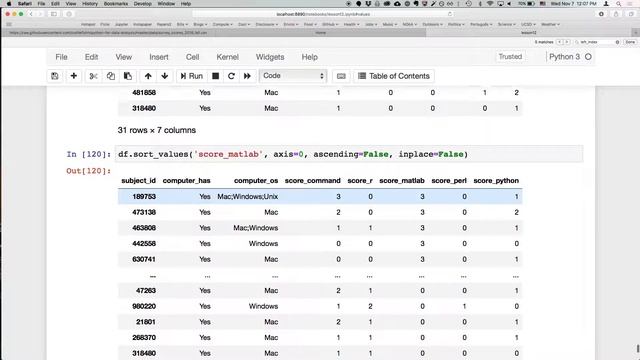Open the notebook View menu

pyautogui.click(x=123, y=57)
